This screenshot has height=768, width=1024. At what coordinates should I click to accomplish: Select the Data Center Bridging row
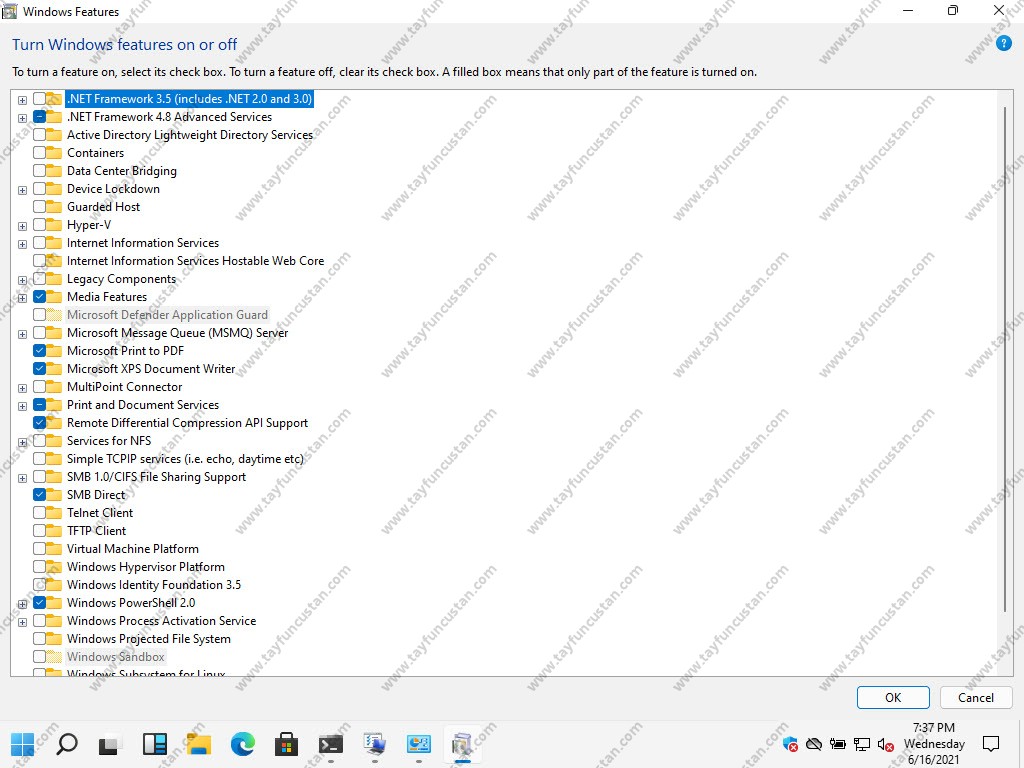[x=121, y=171]
